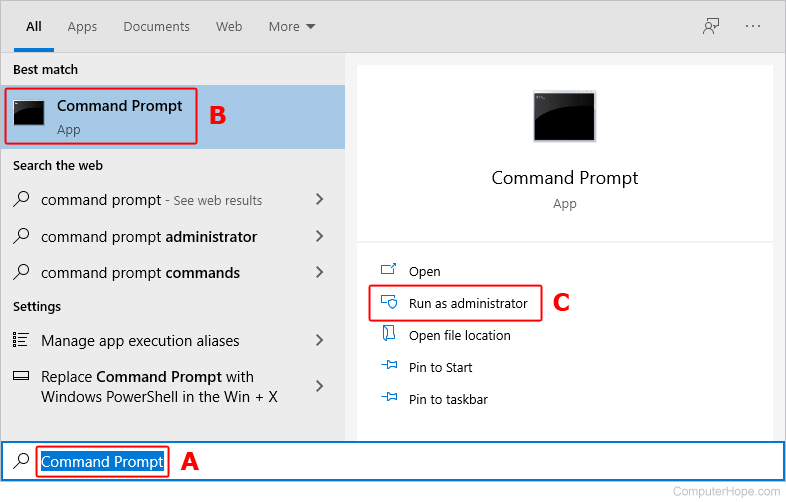Expand the More dropdown
Viewport: 786px width, 502px height.
coord(292,27)
